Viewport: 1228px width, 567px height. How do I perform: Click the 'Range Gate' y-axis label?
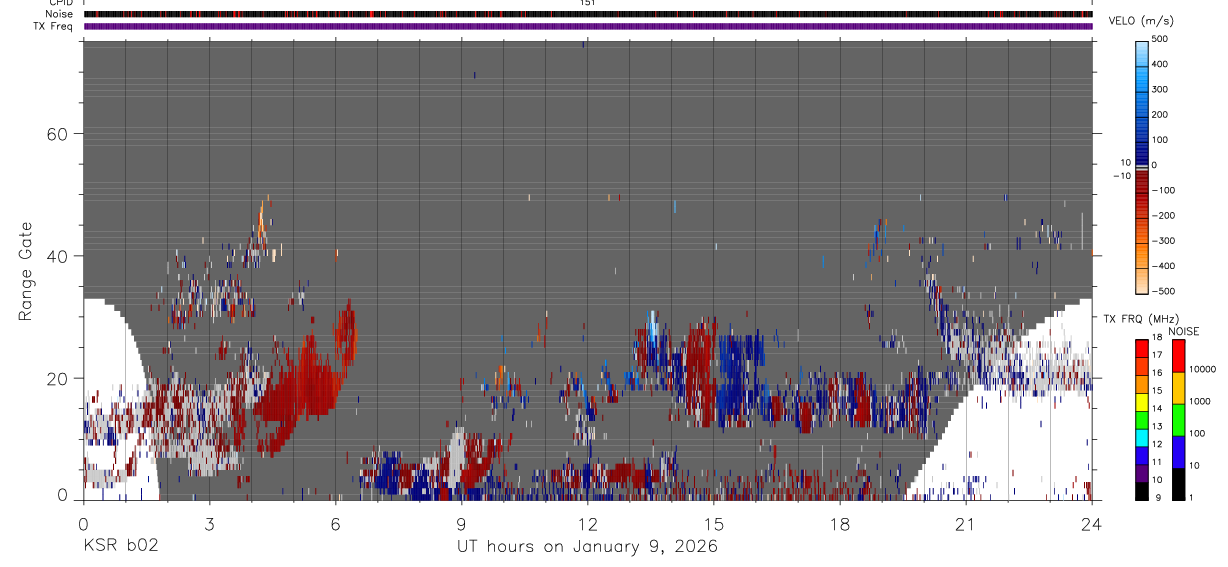(27, 271)
